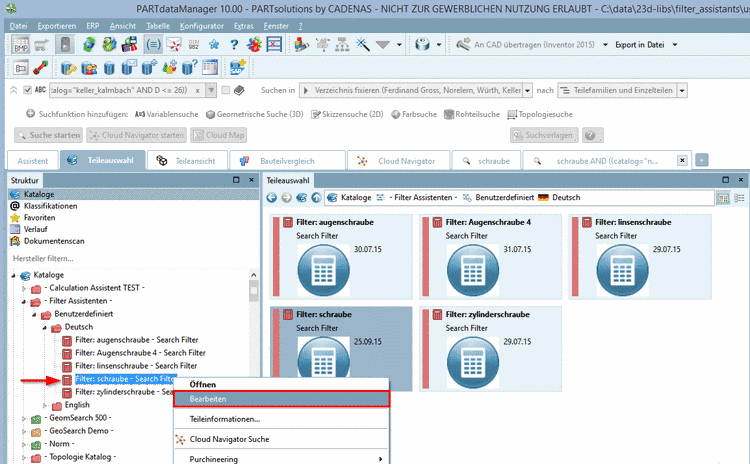The height and width of the screenshot is (464, 750).
Task: Click the help icon next to Suchvorlagen
Action: pos(592,135)
